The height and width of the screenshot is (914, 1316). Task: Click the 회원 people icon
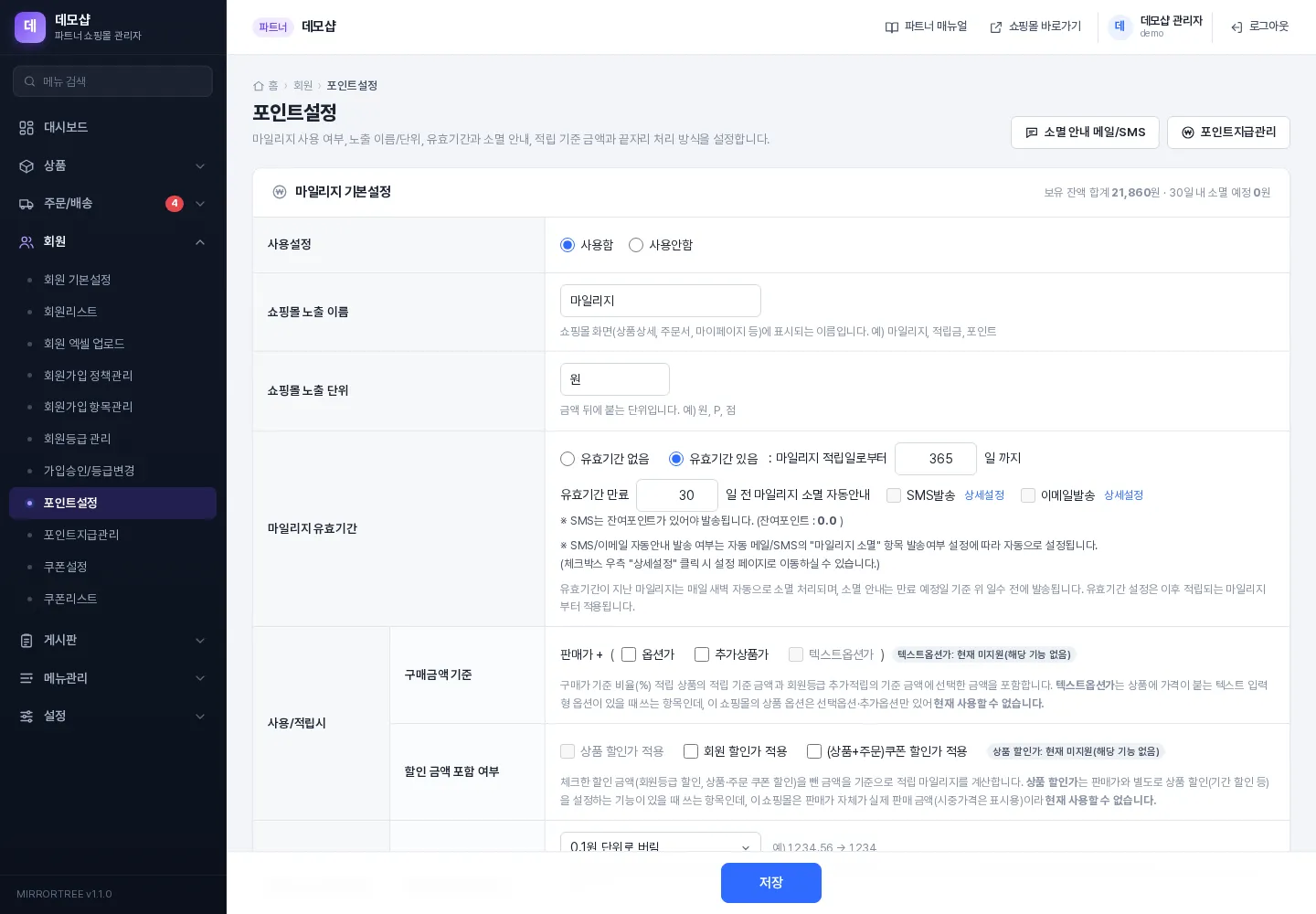(27, 242)
